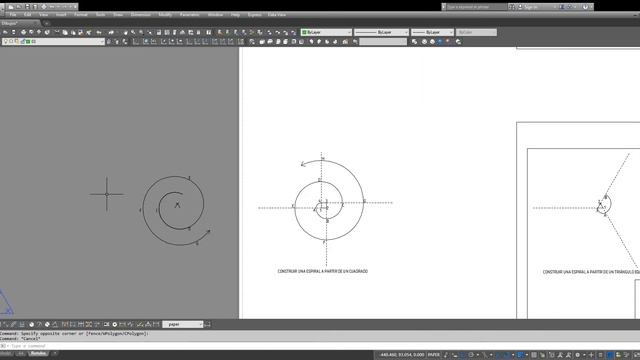Select text CONSTRUIR UNA ESPIRAL A PARTIR DE UN CUADRADO
640x360 pixels.
323,271
